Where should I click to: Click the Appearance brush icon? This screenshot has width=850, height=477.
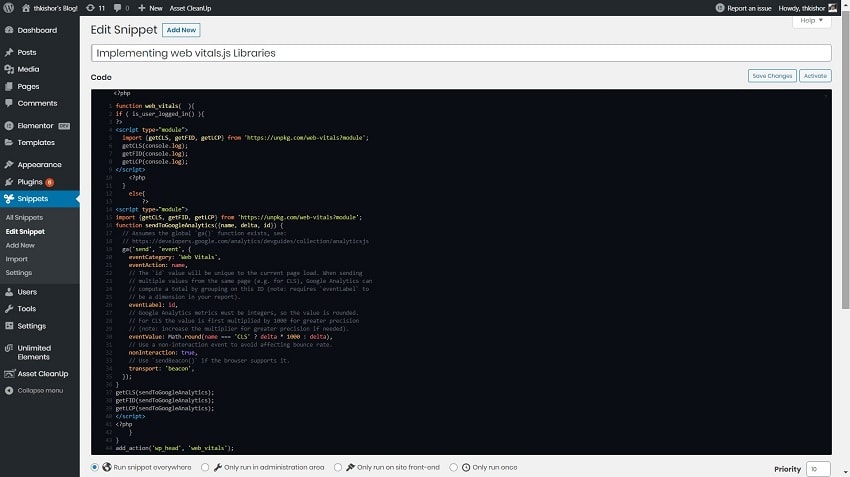coord(9,165)
